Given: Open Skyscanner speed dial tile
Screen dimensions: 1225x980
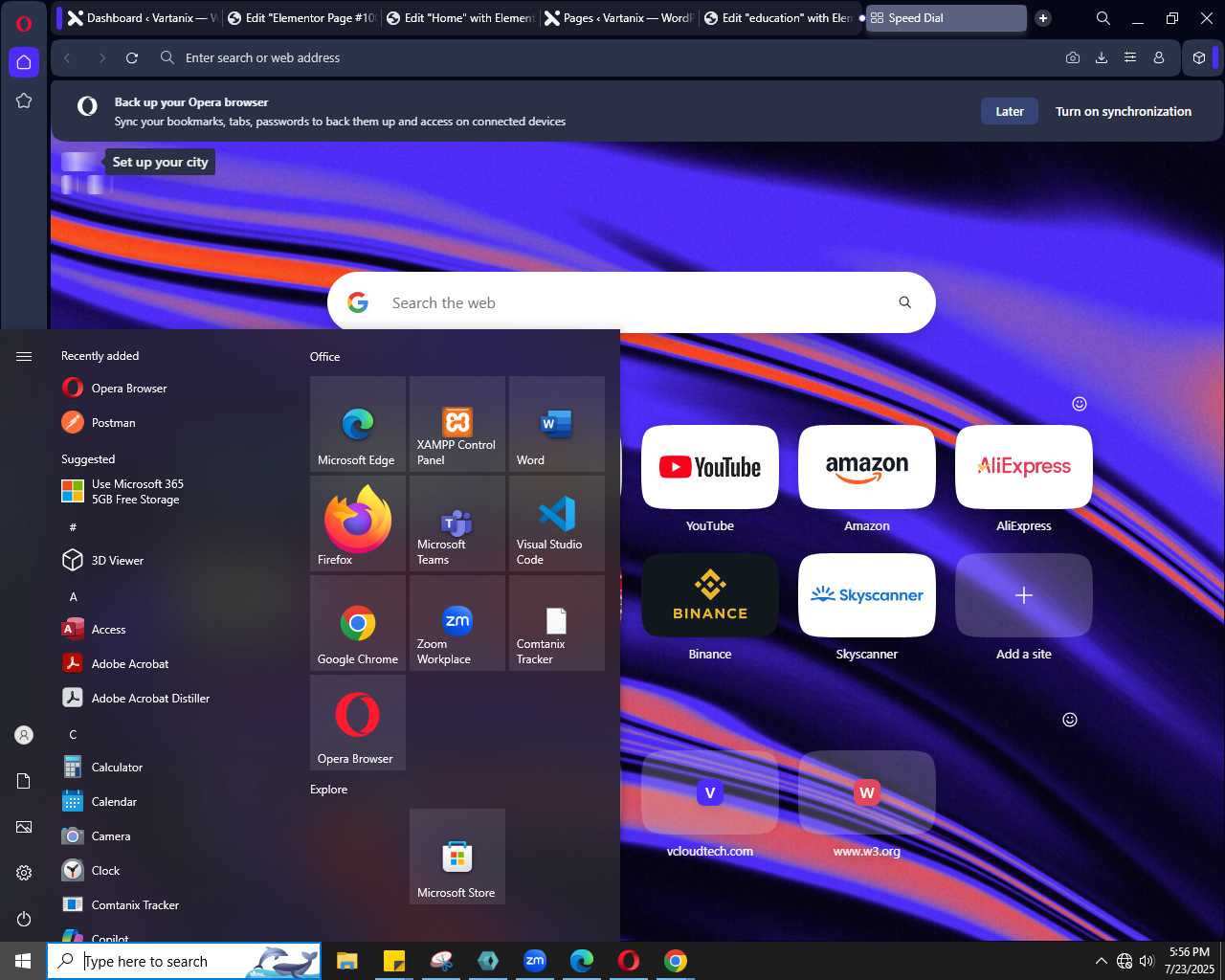Looking at the screenshot, I should click(x=867, y=595).
